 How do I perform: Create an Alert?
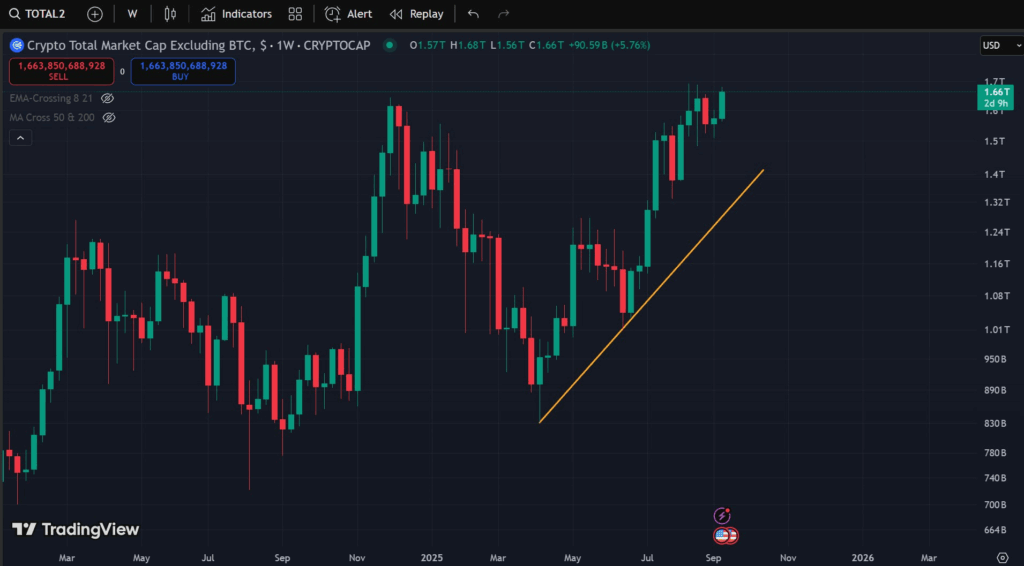(349, 14)
